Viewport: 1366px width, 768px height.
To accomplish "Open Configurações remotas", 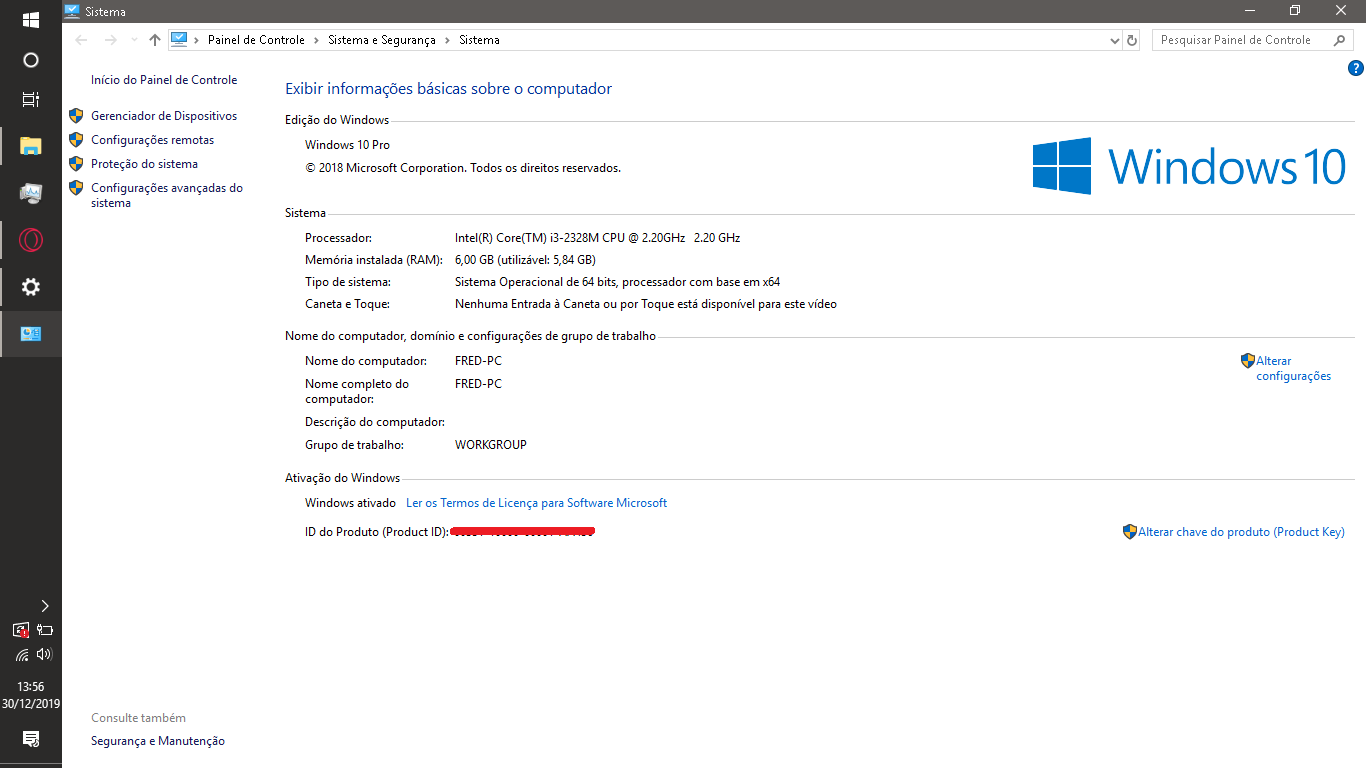I will coord(152,140).
